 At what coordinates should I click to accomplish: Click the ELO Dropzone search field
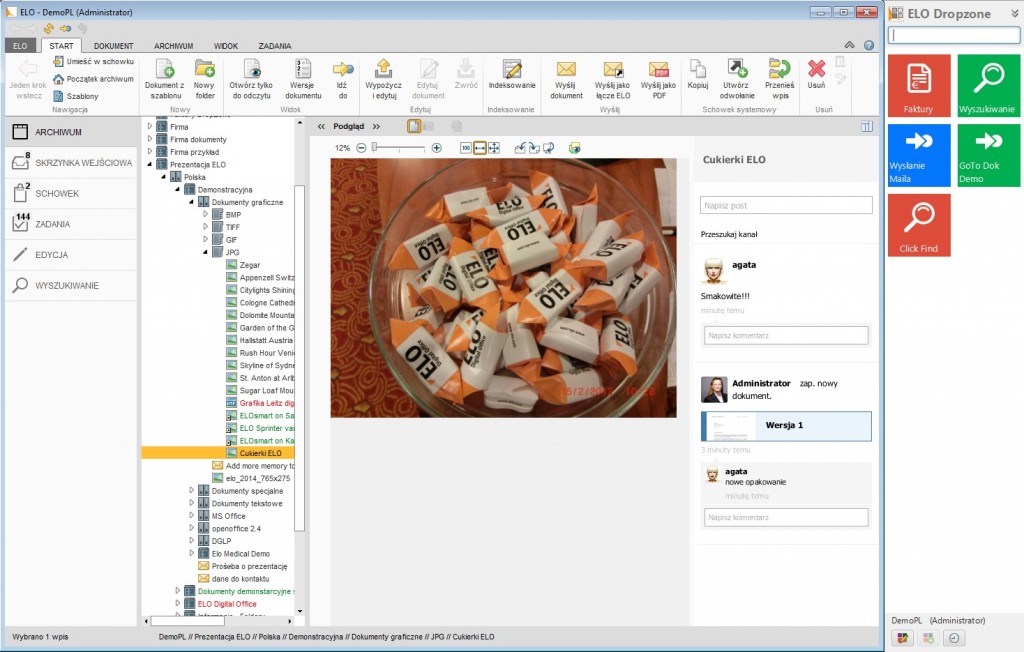[x=953, y=35]
